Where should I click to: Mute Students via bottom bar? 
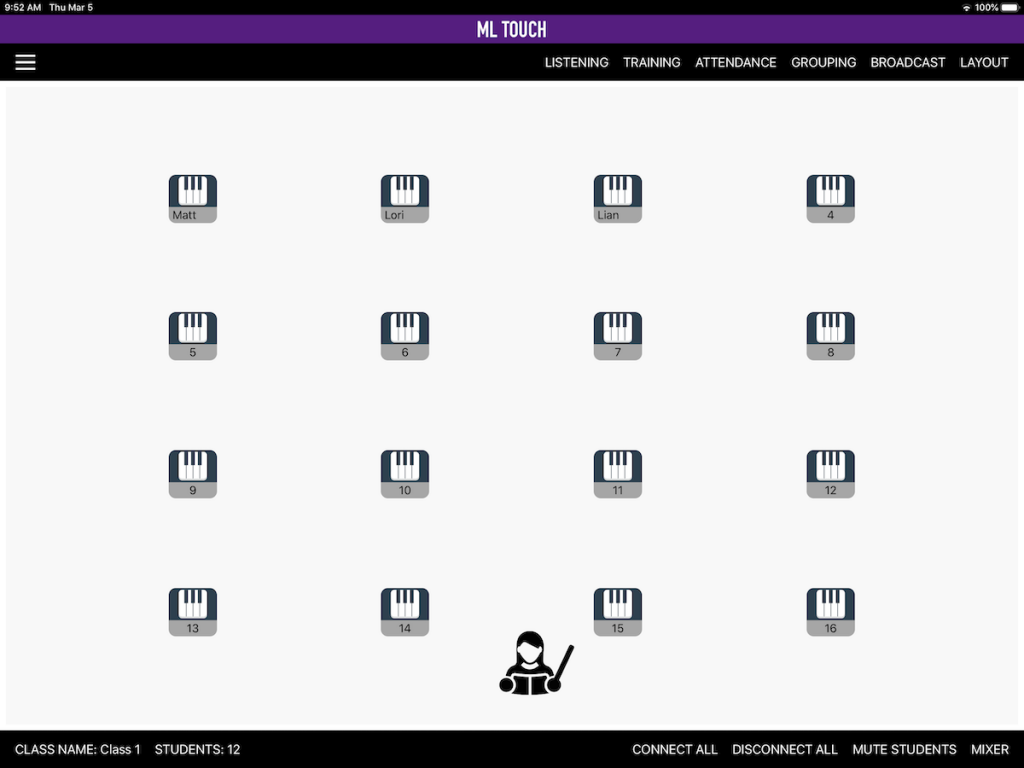[x=904, y=750]
